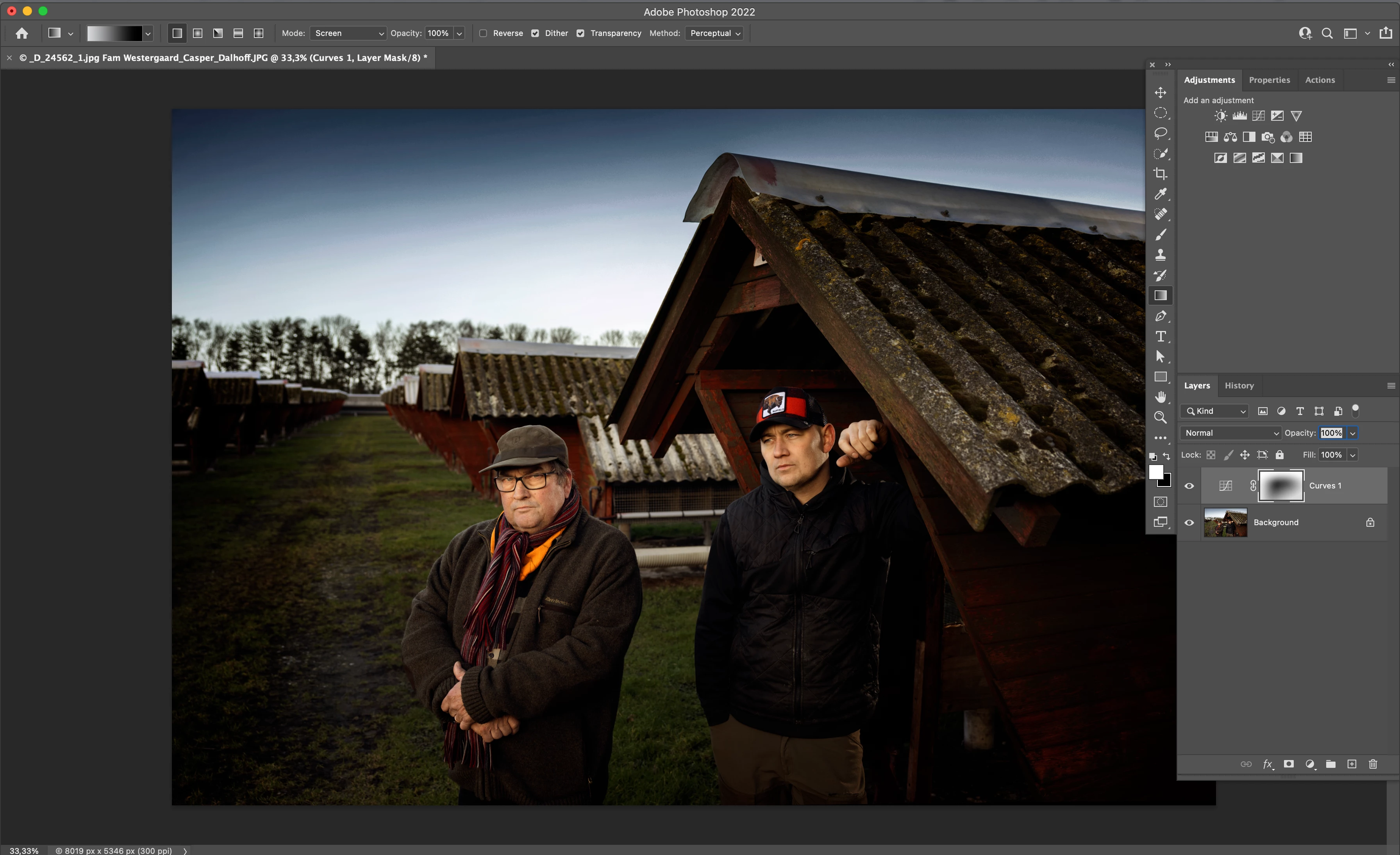Select the Curves 1 layer mask thumbnail
1400x855 pixels.
coord(1281,486)
